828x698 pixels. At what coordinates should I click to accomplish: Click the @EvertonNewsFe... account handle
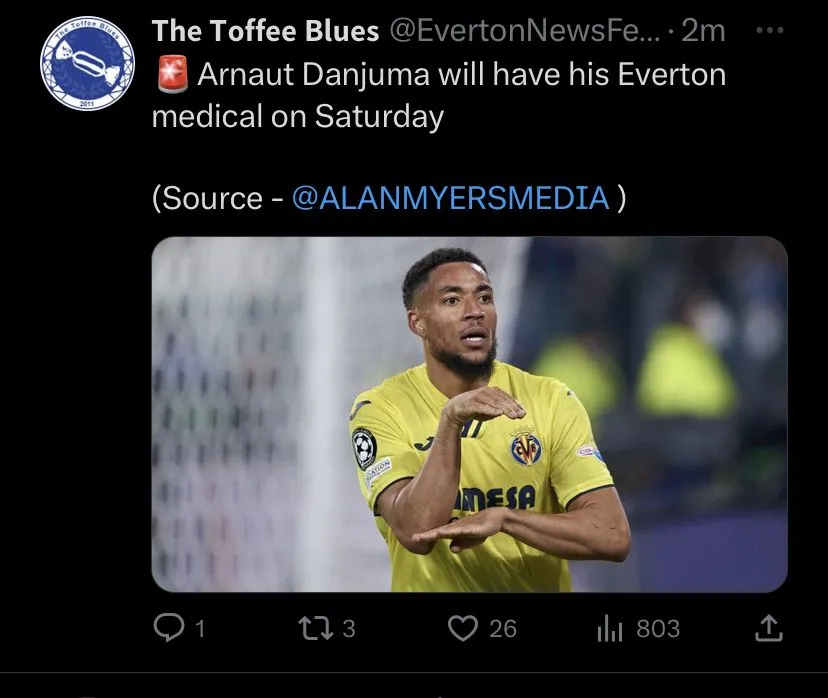pyautogui.click(x=520, y=31)
